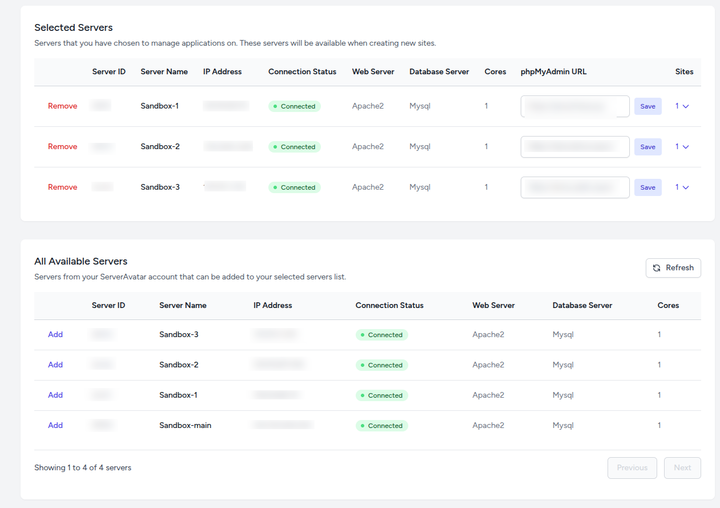Go to Next page of servers
The image size is (720, 508).
tap(682, 468)
